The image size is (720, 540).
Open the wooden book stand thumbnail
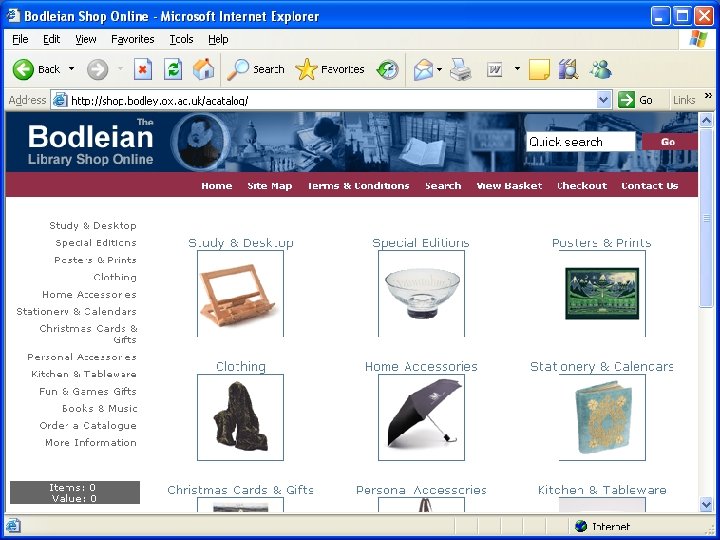[x=240, y=293]
